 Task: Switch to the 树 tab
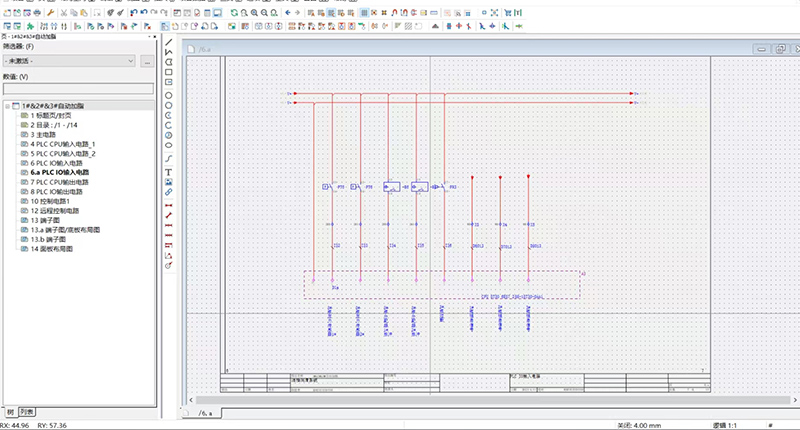click(10, 412)
